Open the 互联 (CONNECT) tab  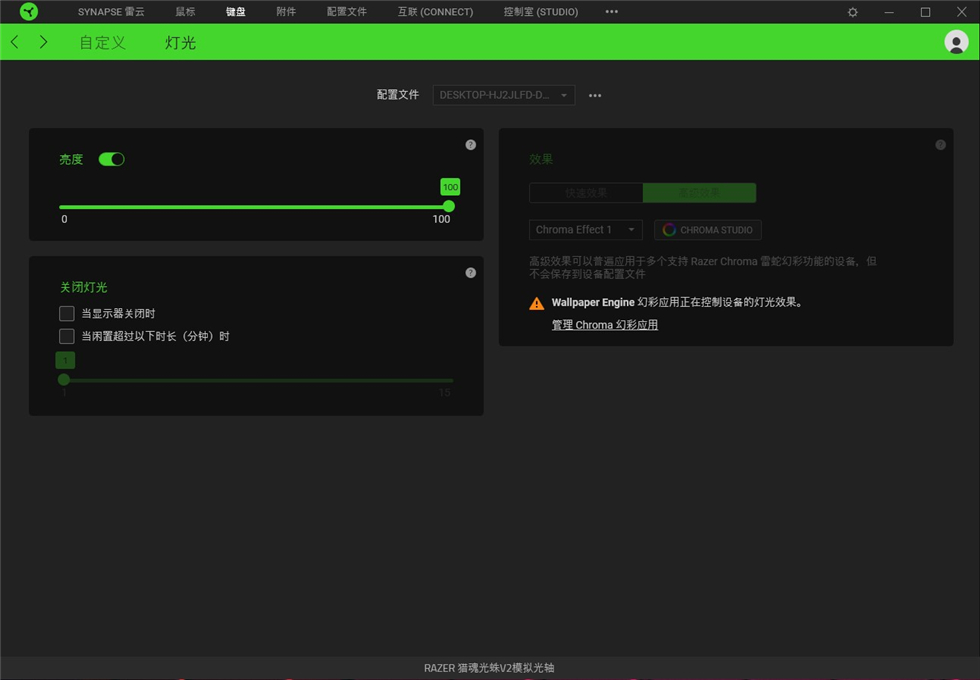[435, 12]
